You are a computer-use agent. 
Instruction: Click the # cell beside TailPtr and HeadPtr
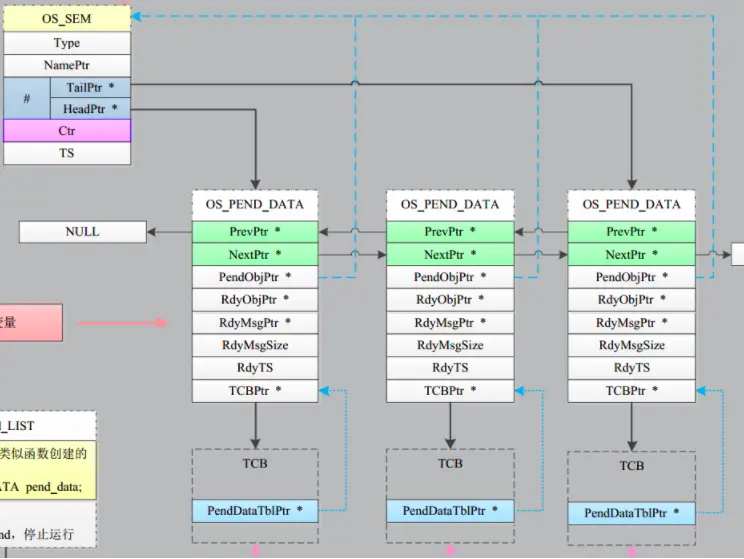27,98
